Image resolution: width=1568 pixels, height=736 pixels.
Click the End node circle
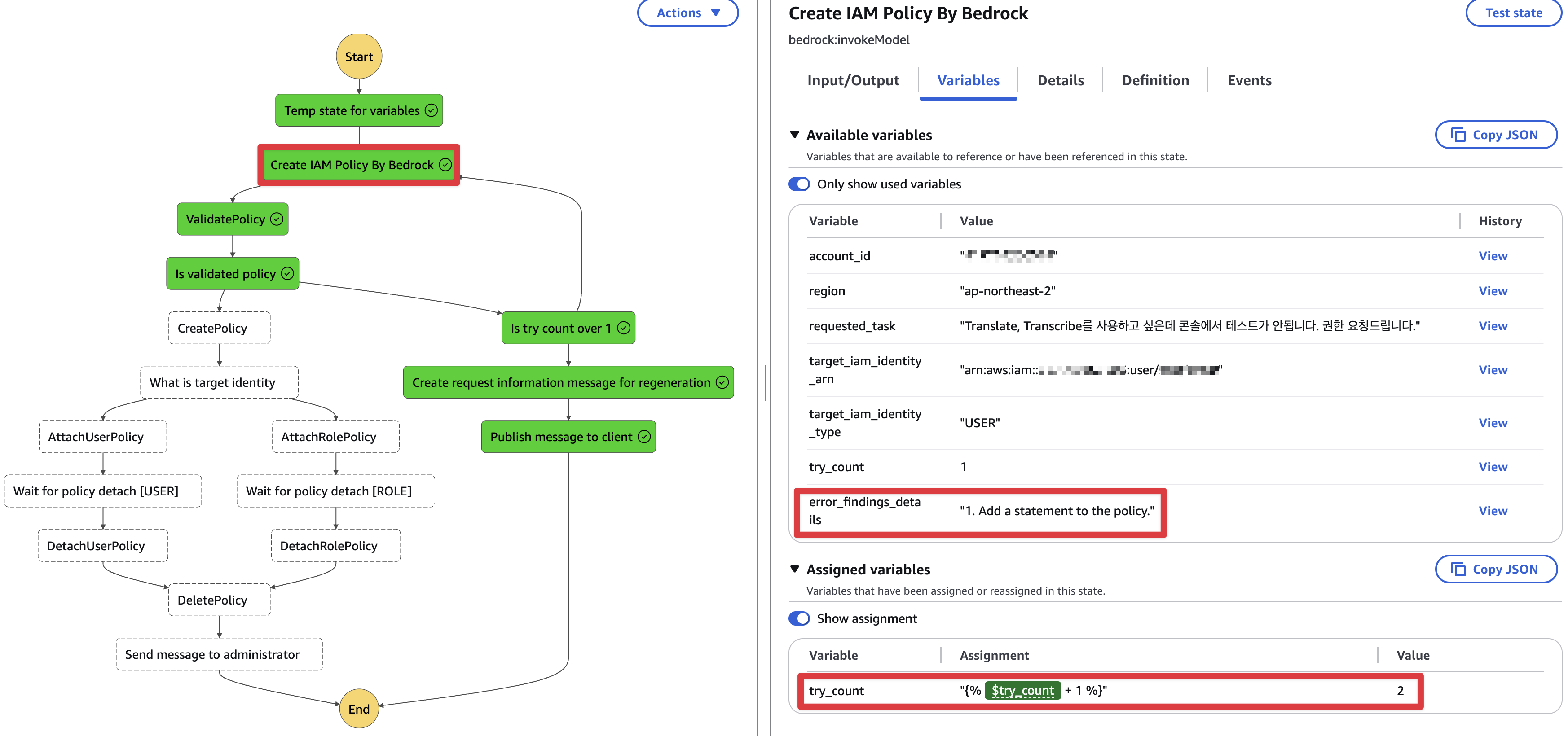[358, 709]
